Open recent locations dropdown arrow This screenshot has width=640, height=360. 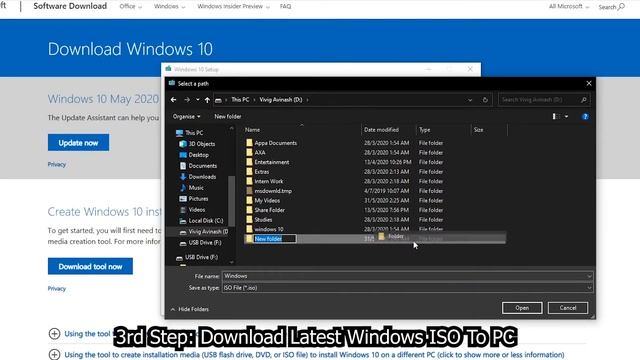pos(198,100)
